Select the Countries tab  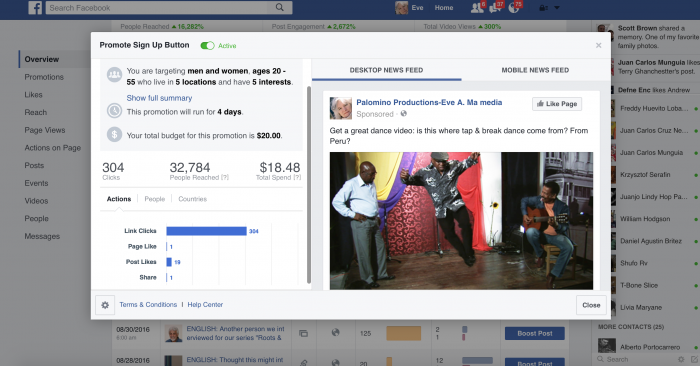click(192, 199)
